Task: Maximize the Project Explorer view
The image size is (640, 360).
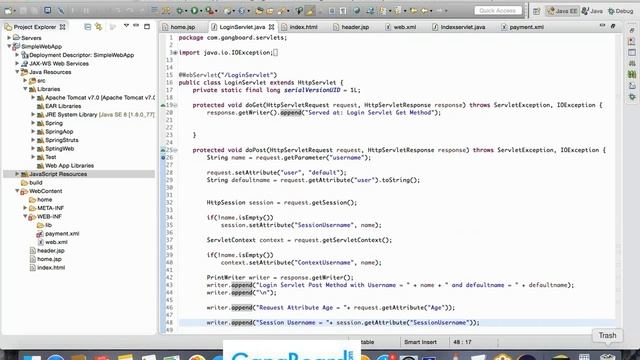Action: click(x=147, y=27)
